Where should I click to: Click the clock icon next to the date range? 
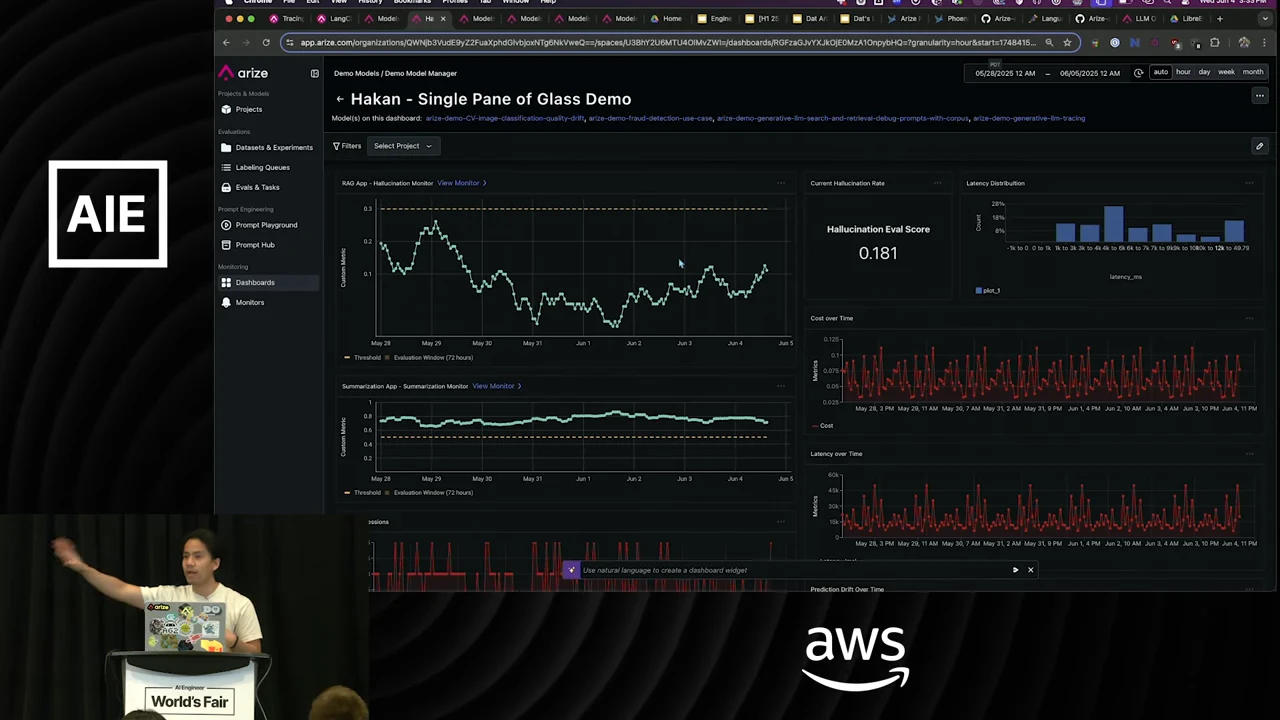(x=1138, y=73)
